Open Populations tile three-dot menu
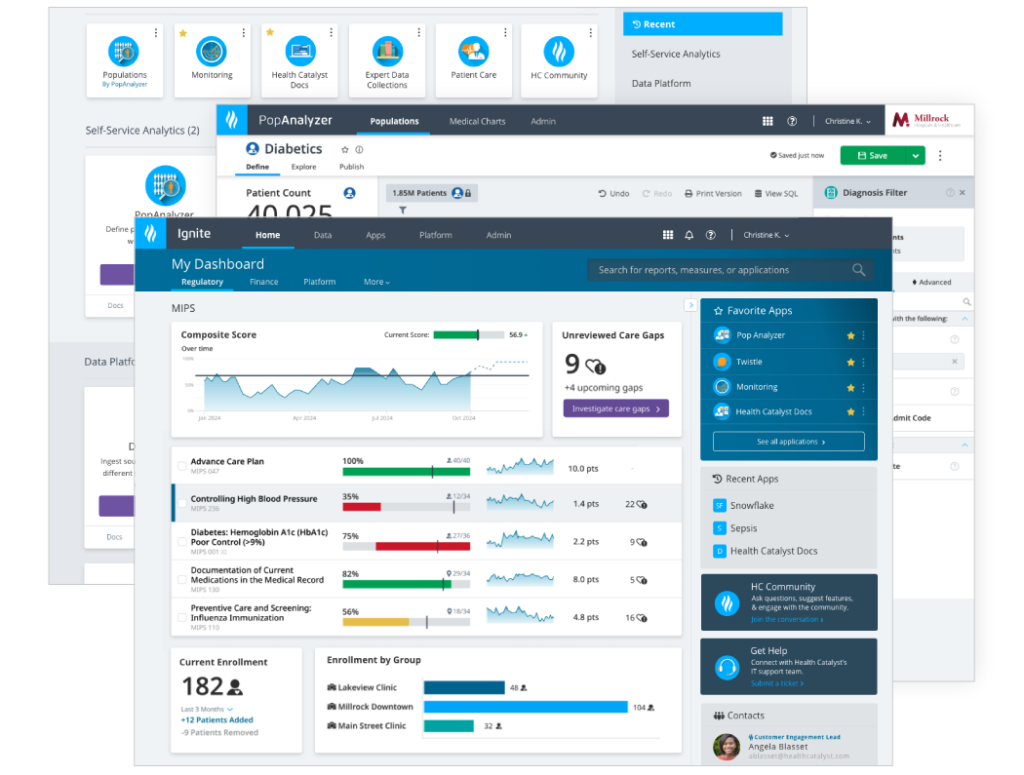The height and width of the screenshot is (775, 1024). pyautogui.click(x=155, y=33)
